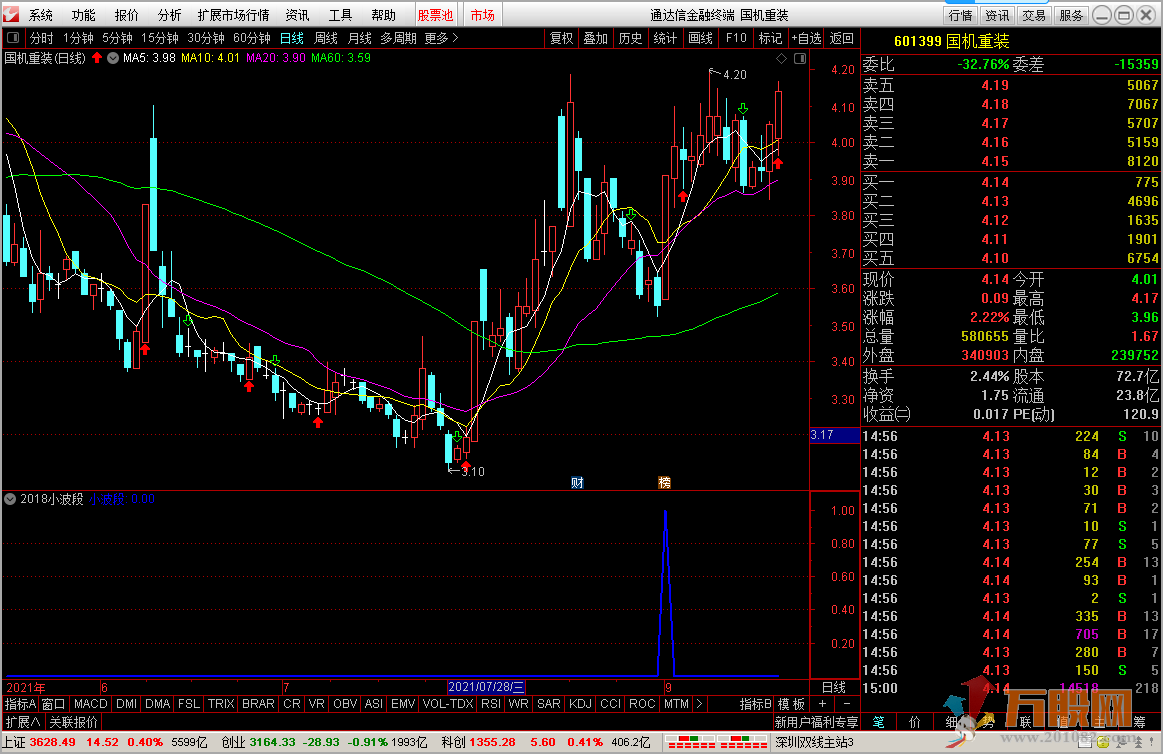Image resolution: width=1163 pixels, height=754 pixels.
Task: Click the 上证 index value 3628.49
Action: tap(53, 742)
